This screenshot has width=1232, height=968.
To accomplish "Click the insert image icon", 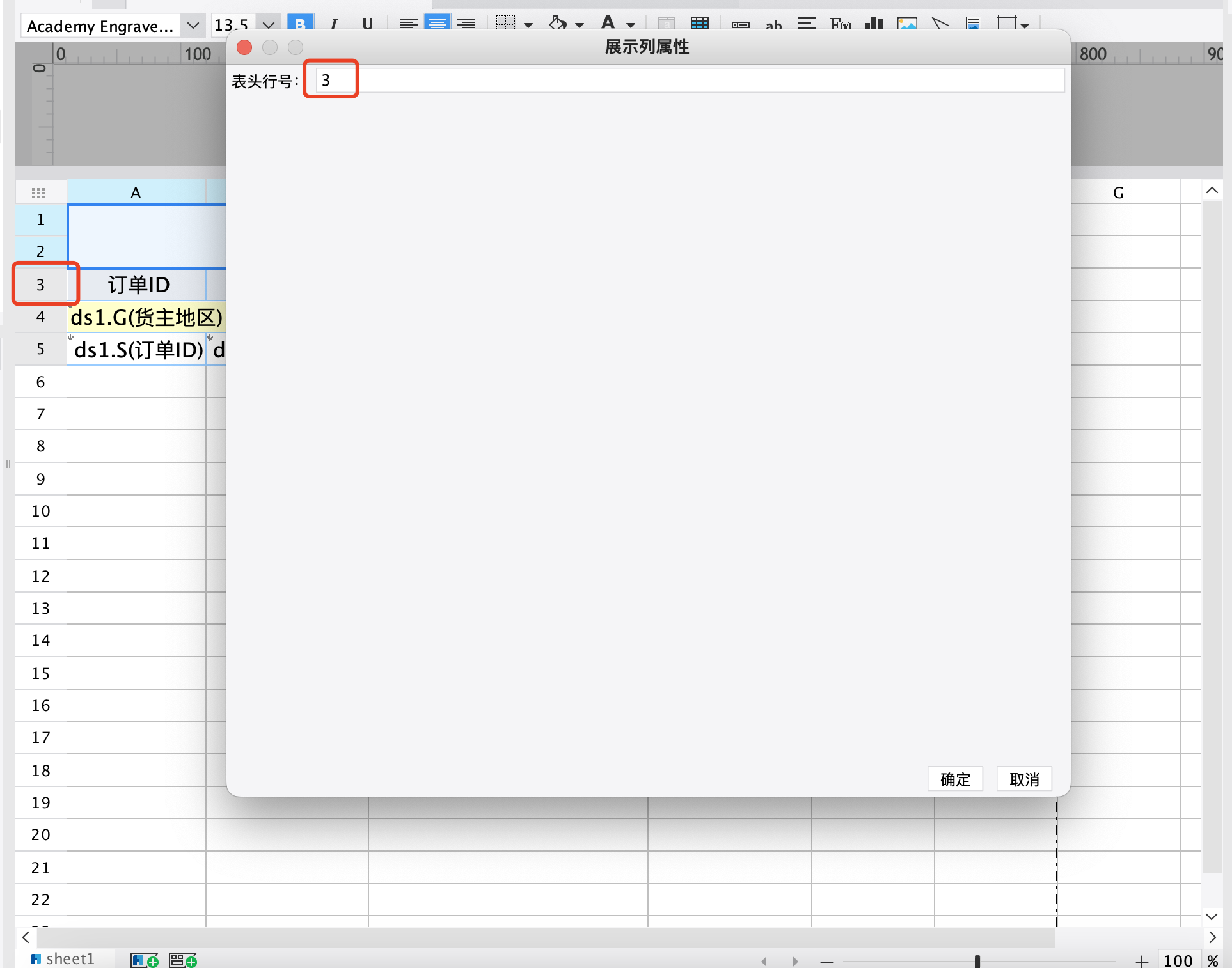I will (x=907, y=24).
